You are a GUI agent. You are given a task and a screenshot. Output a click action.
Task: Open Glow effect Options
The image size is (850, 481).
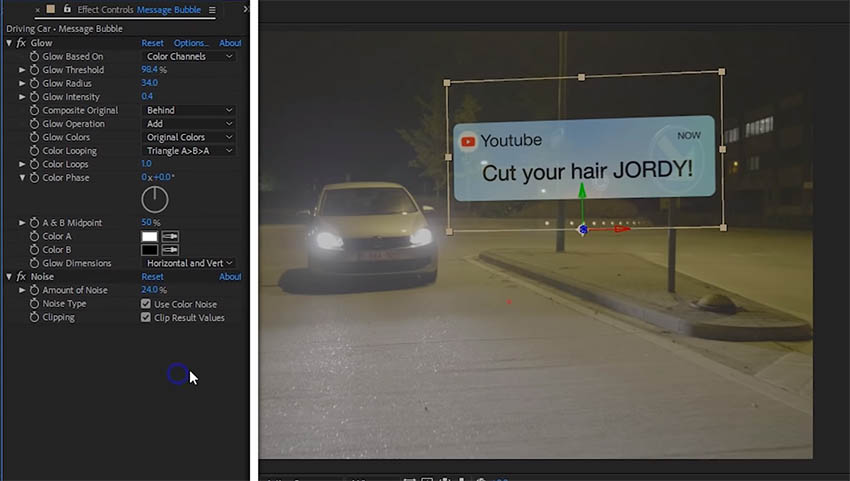pos(191,43)
